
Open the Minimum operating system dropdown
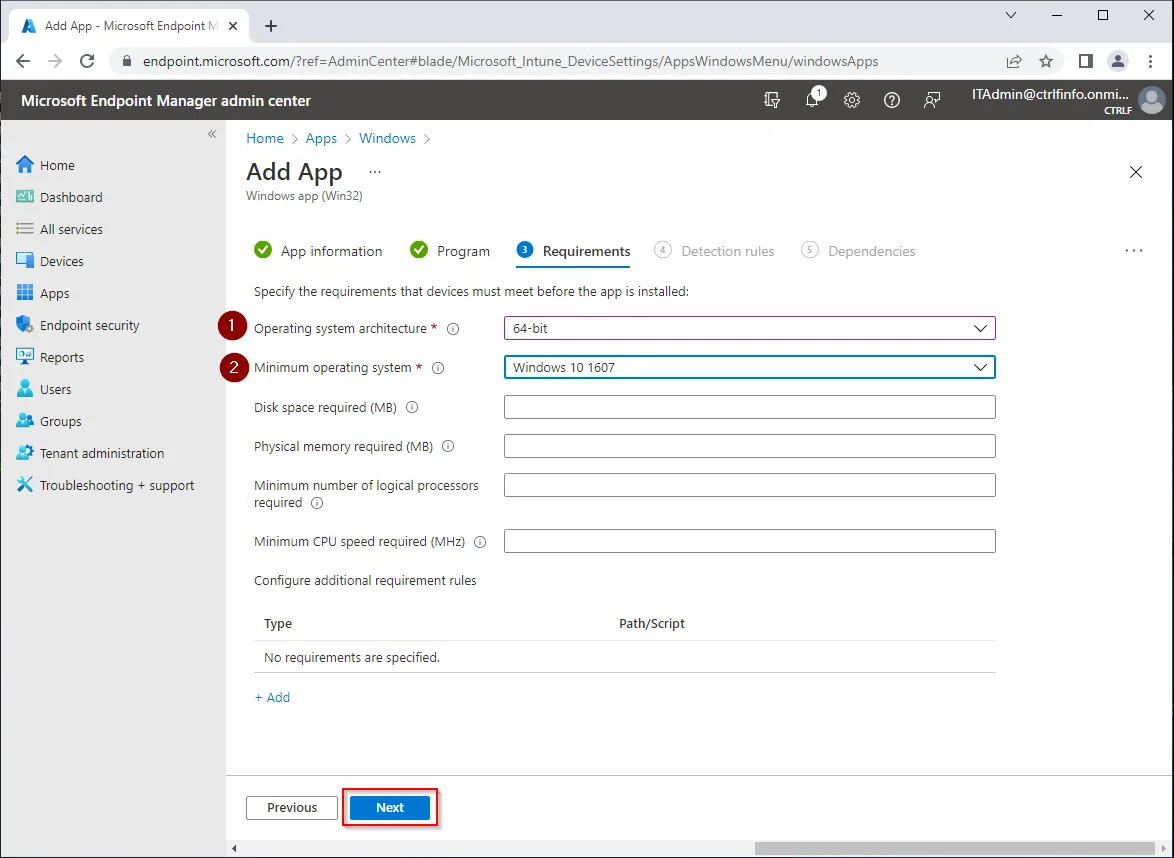[749, 368]
